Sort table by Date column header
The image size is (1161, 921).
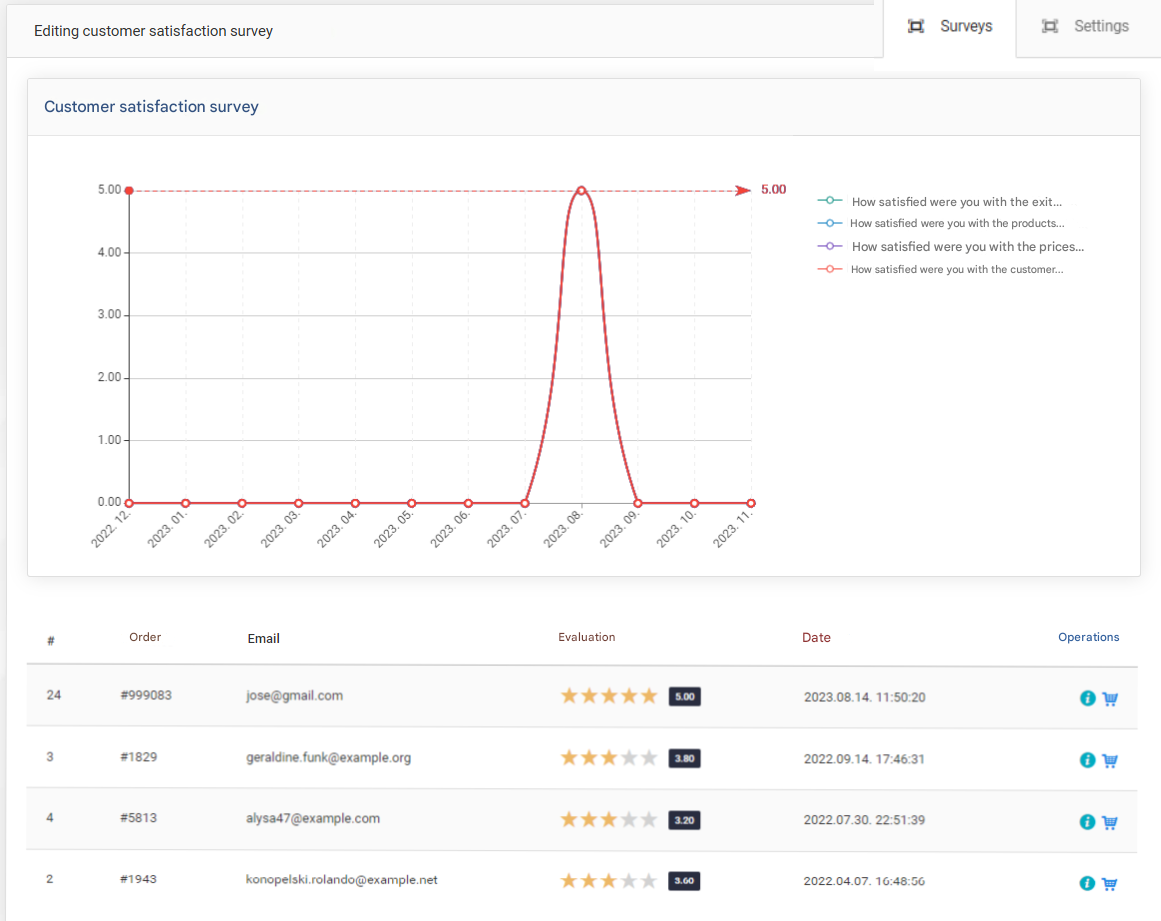click(816, 638)
